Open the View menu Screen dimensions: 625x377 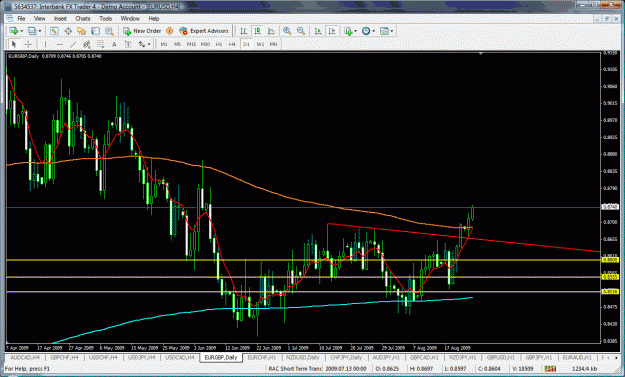[x=39, y=18]
